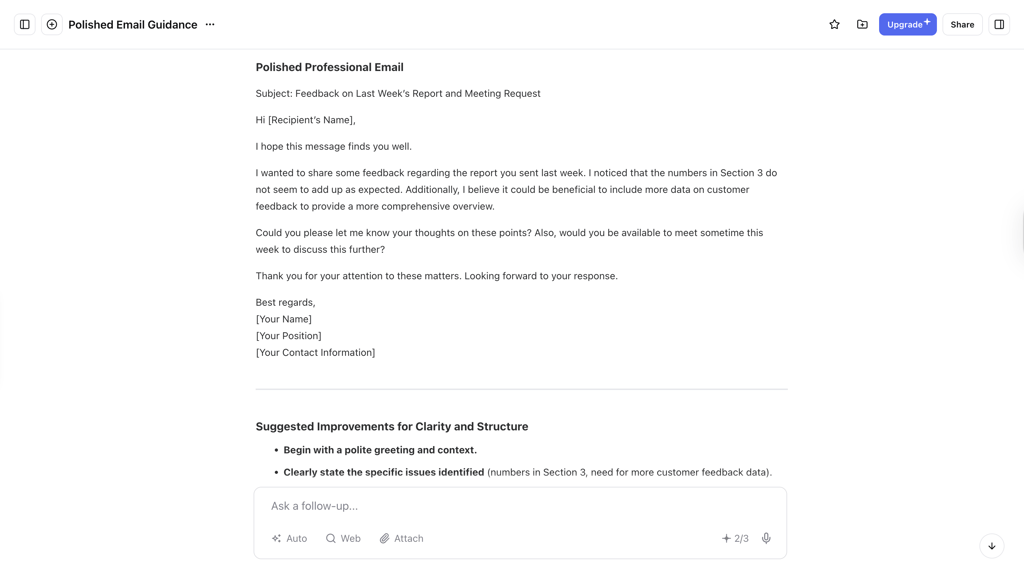Add thread to a folder icon

[x=862, y=25]
